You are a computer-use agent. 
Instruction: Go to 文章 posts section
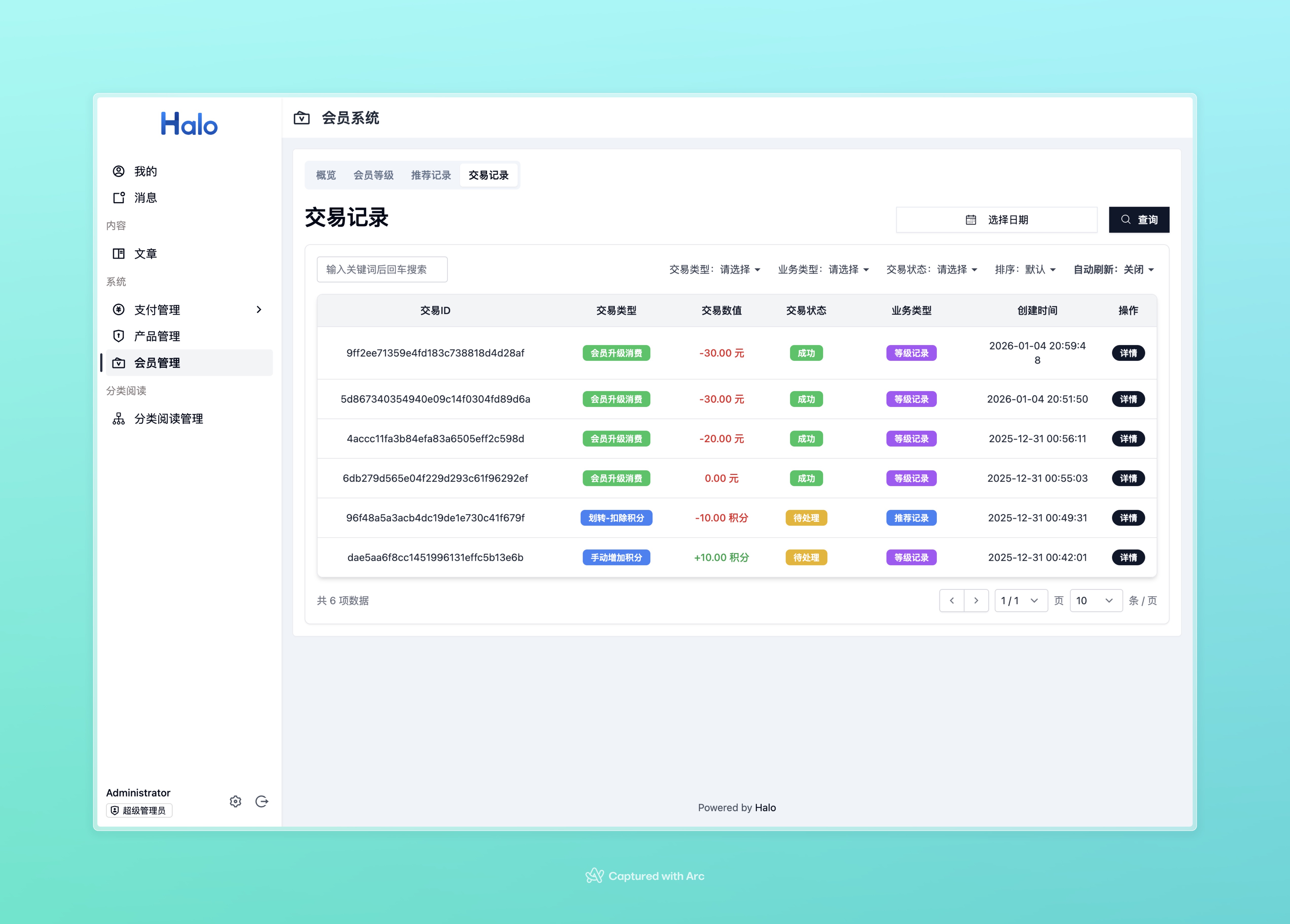pos(145,254)
